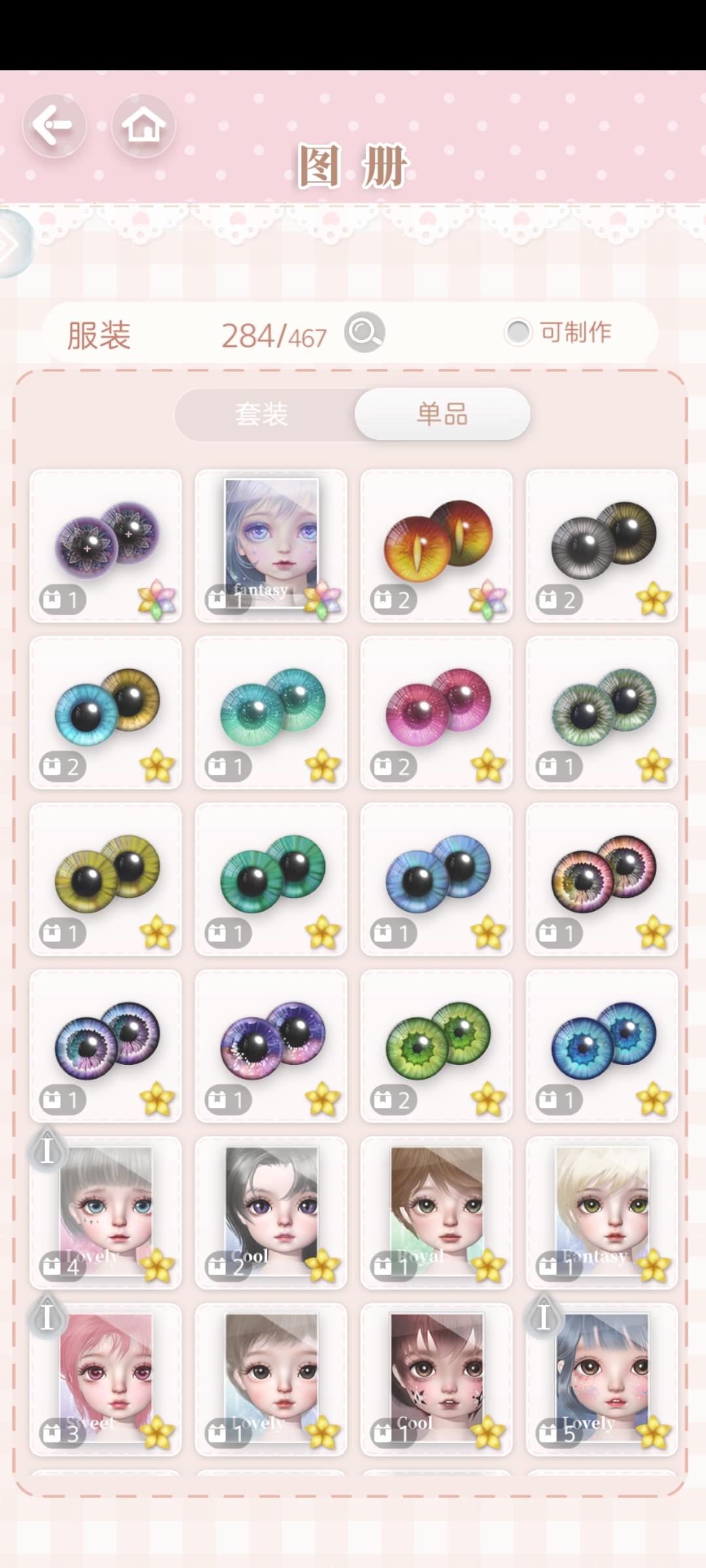
Task: Tap level badge on gray-haired Lovely card
Action: click(47, 1150)
